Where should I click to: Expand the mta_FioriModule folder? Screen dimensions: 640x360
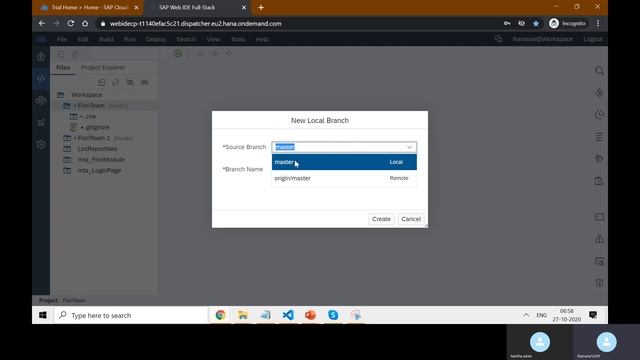[x=67, y=160]
